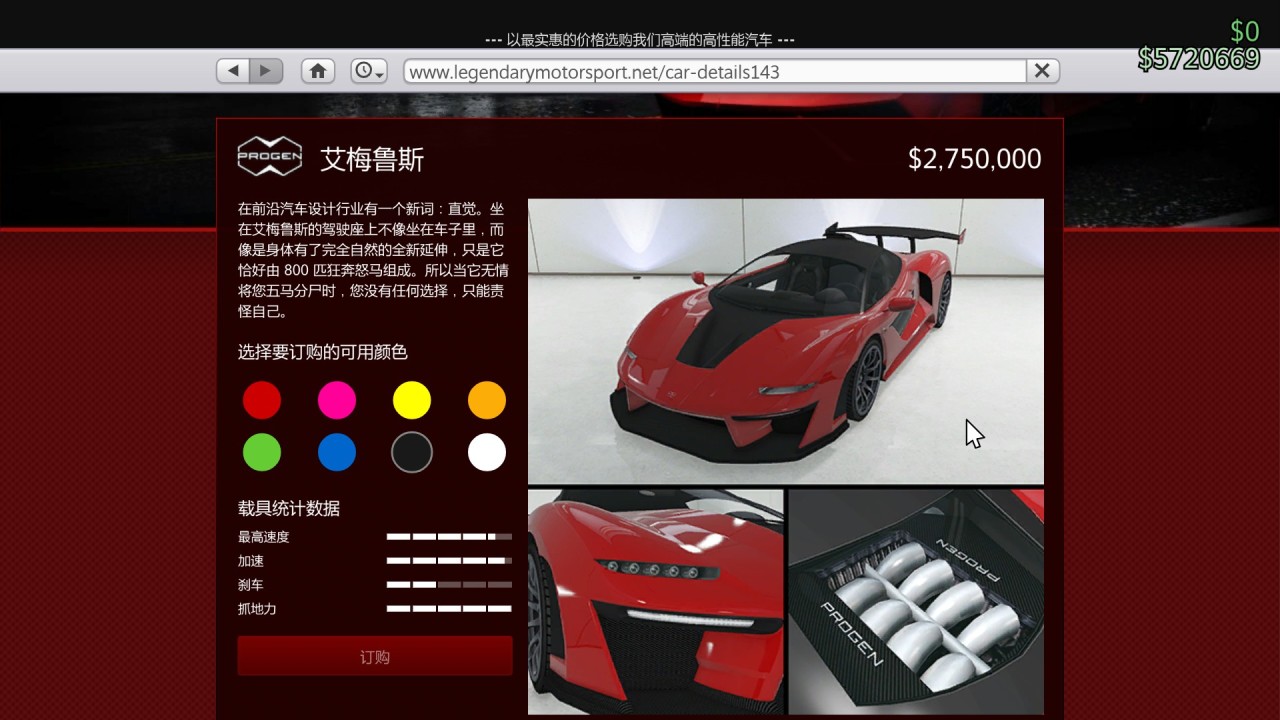This screenshot has height=720, width=1280.
Task: Click the 刹车 stat label
Action: 251,585
